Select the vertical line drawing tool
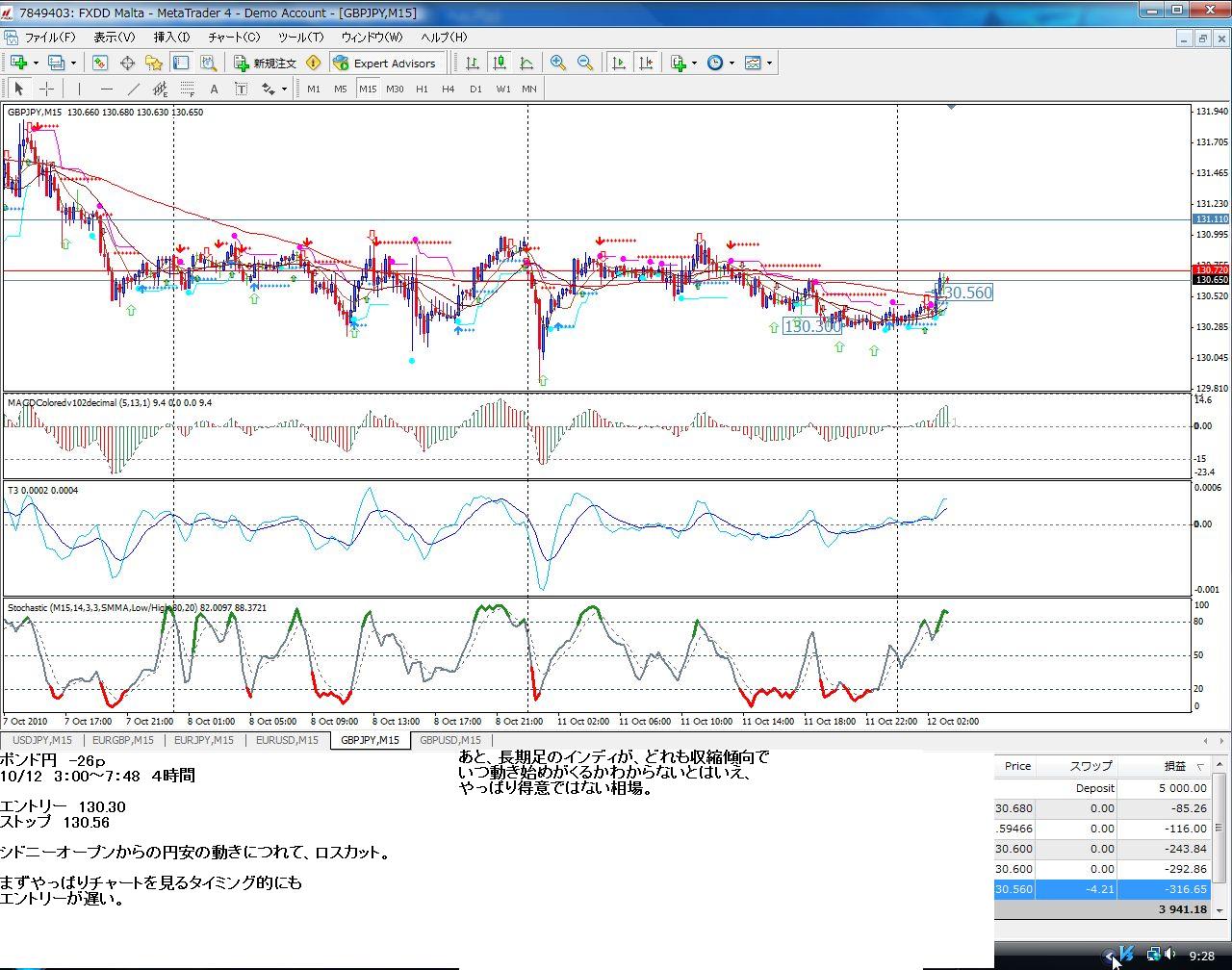This screenshot has width=1232, height=970. 79,89
